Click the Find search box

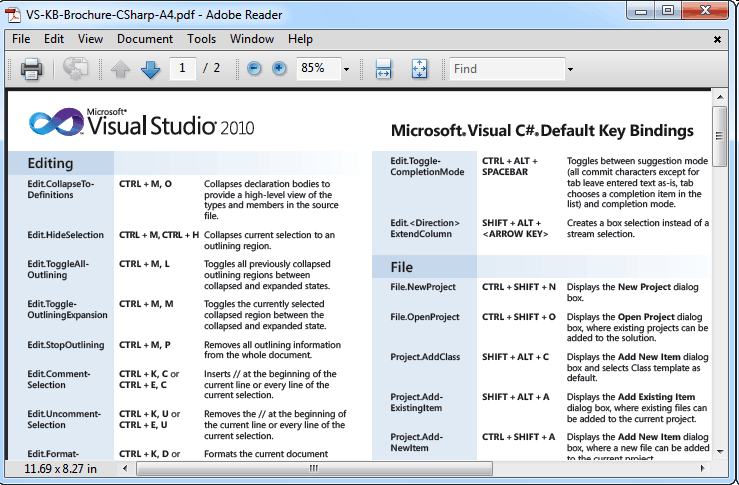[x=508, y=69]
